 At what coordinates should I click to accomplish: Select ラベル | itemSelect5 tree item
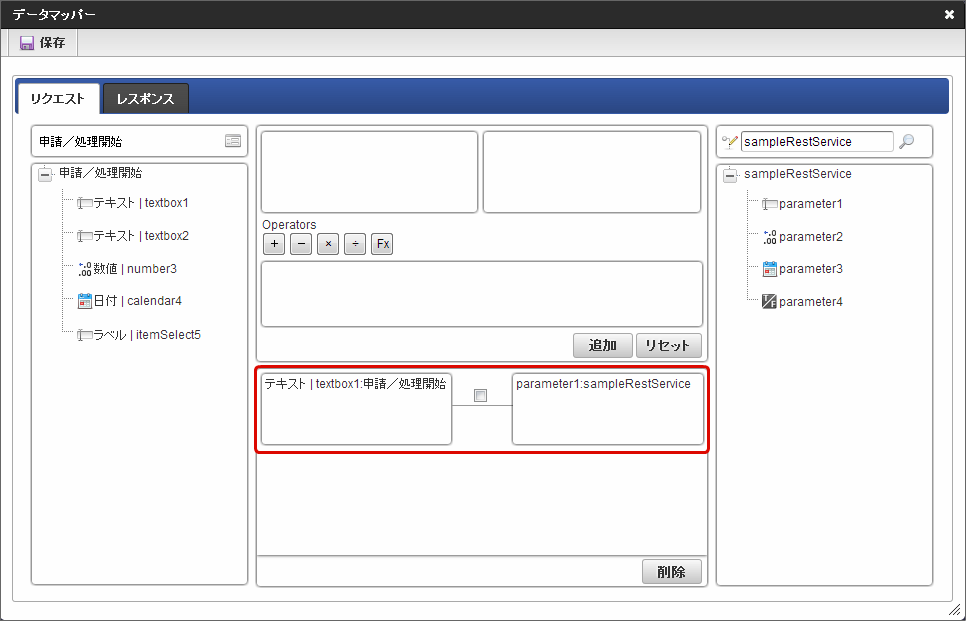point(147,335)
